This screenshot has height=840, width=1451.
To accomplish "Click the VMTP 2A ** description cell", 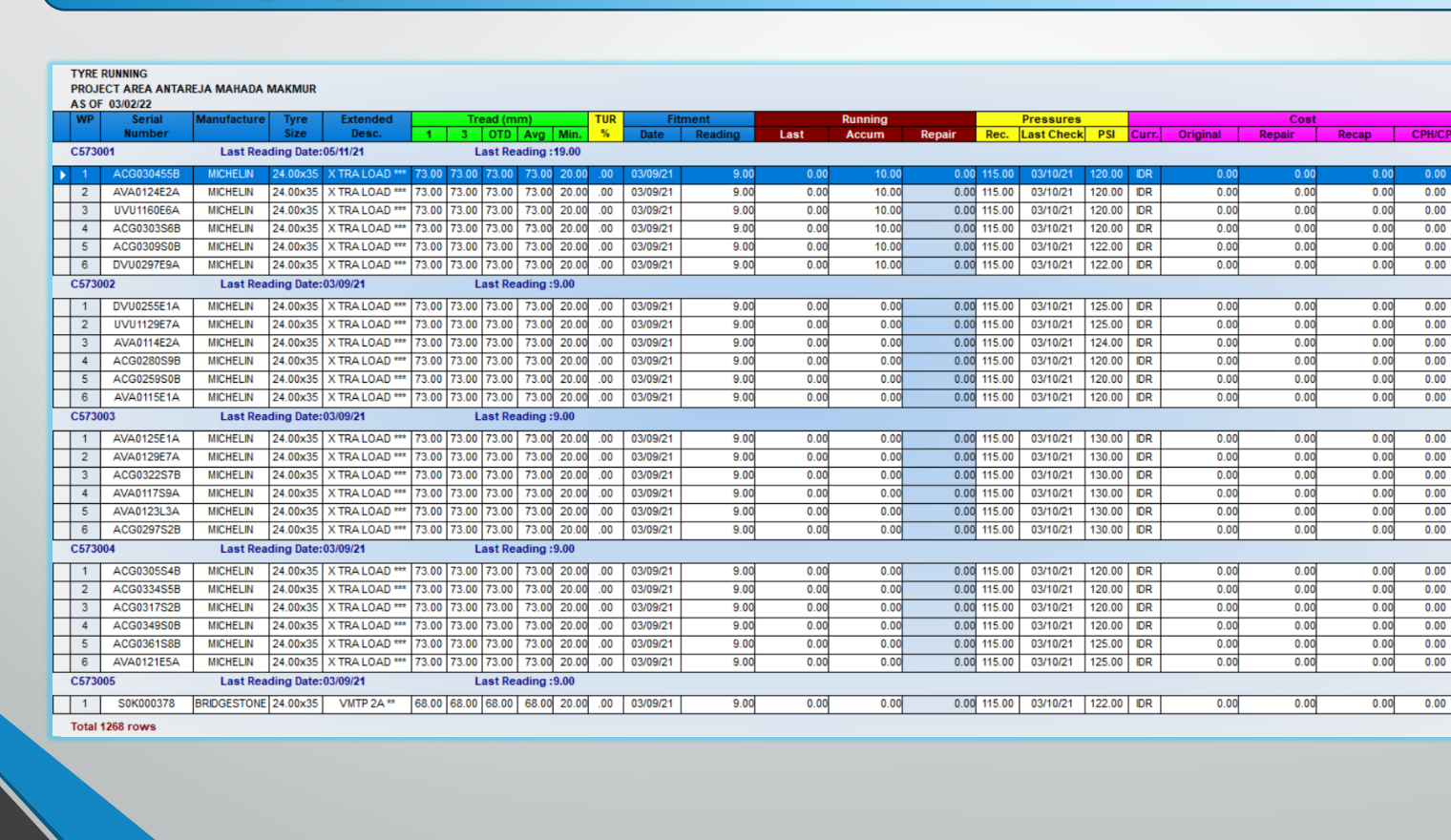I will (367, 704).
